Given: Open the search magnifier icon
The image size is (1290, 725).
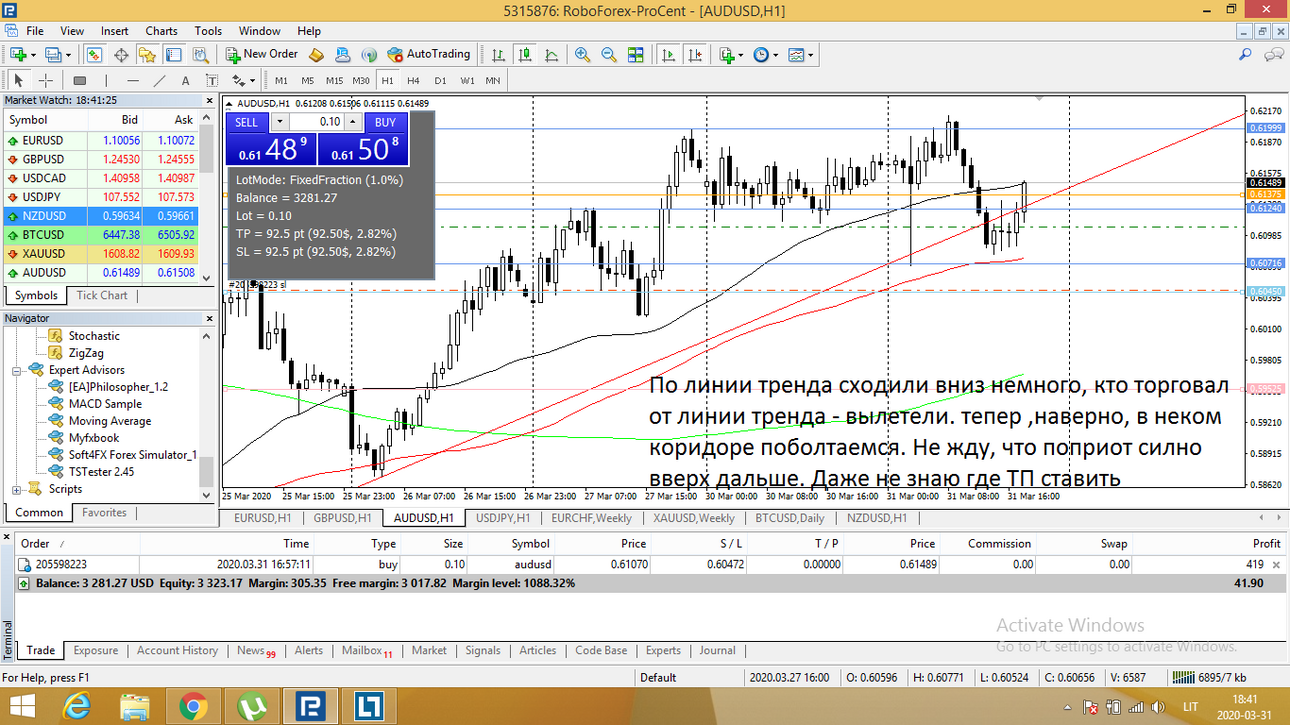Looking at the screenshot, I should [x=1245, y=55].
